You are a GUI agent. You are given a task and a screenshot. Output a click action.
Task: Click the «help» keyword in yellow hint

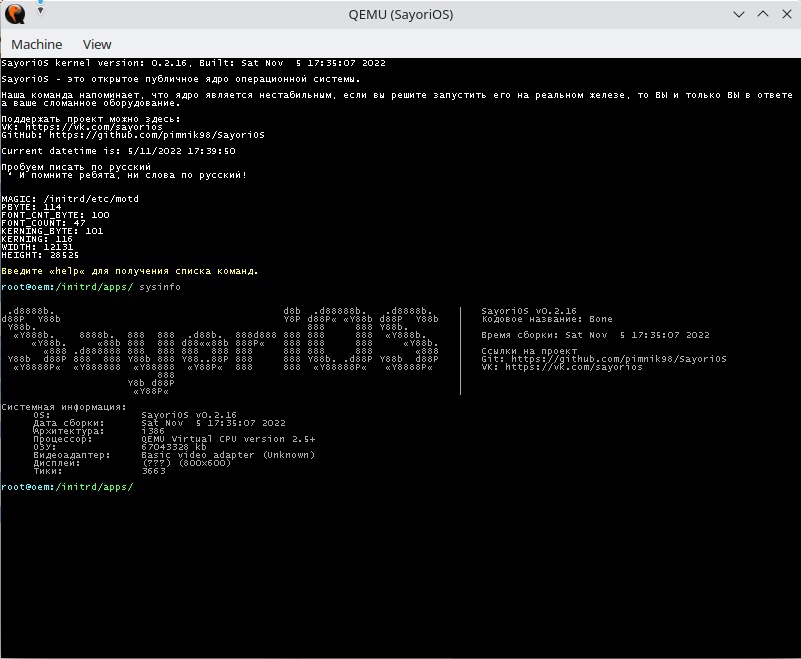tap(67, 270)
